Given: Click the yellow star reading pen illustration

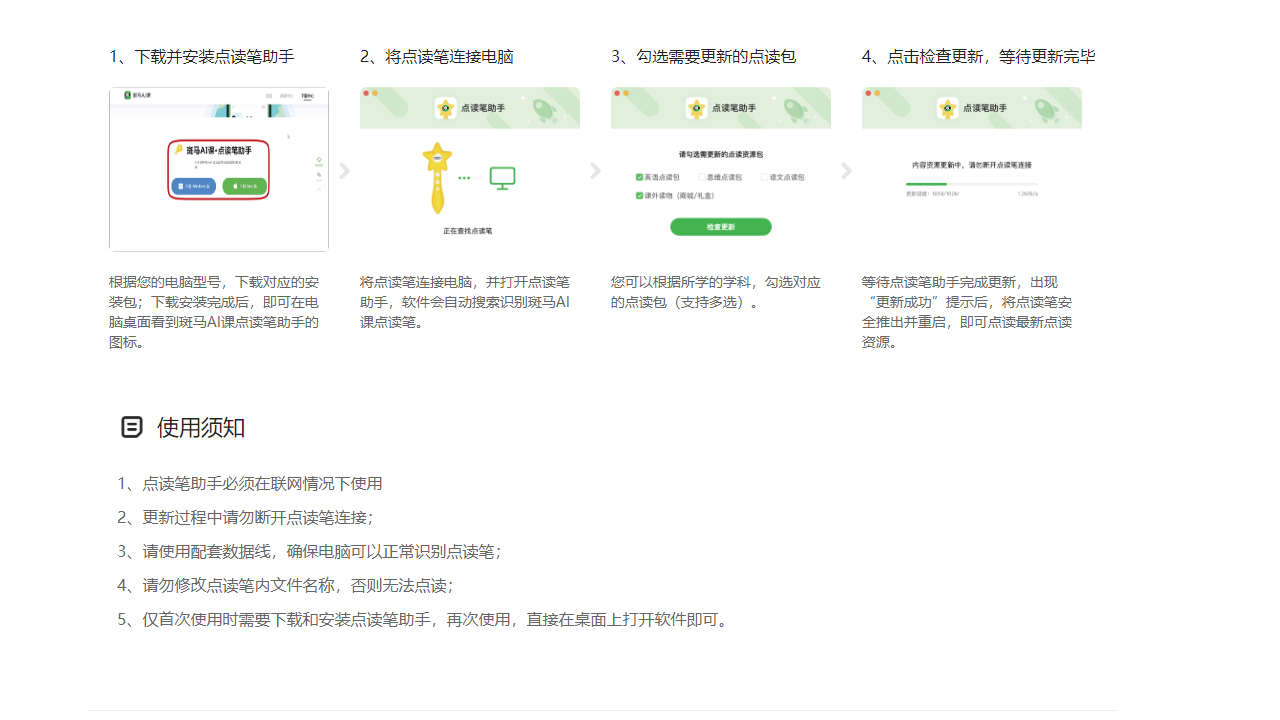Looking at the screenshot, I should (x=436, y=178).
